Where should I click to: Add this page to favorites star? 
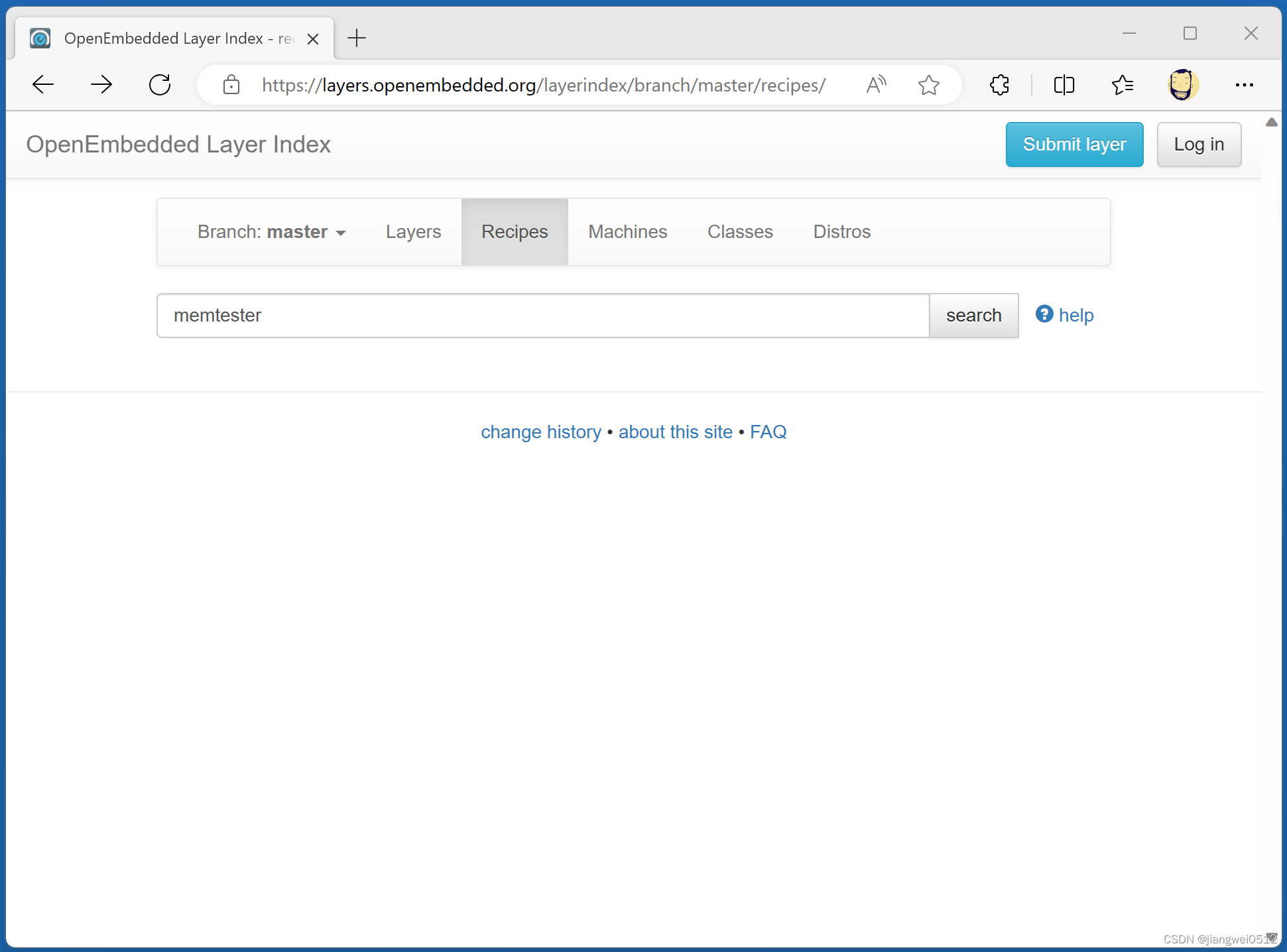[x=929, y=85]
